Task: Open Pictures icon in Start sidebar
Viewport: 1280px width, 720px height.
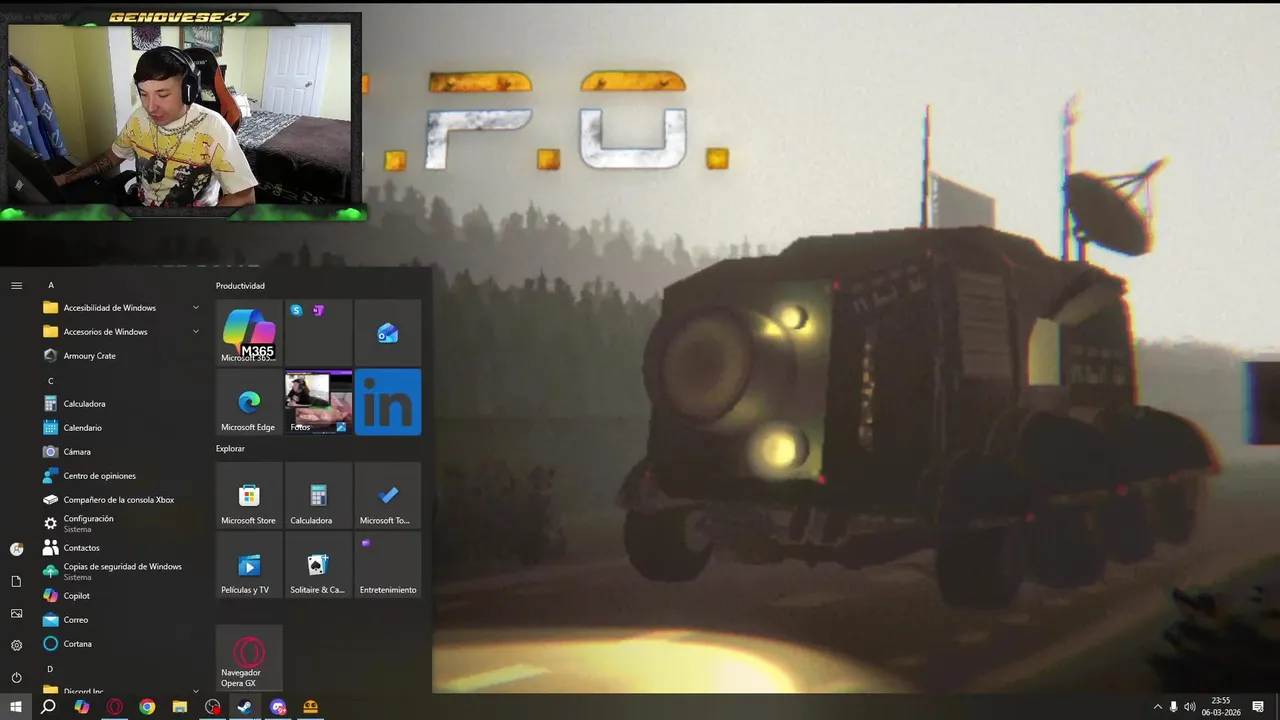Action: [16, 613]
